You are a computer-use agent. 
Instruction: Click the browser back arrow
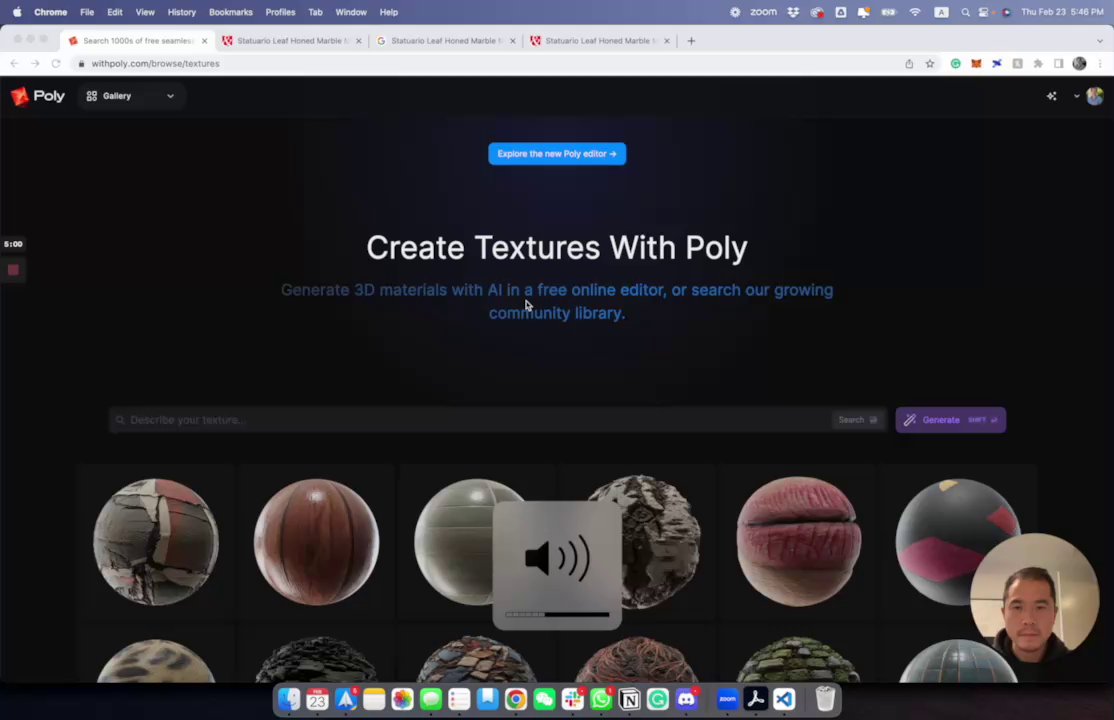tap(14, 63)
